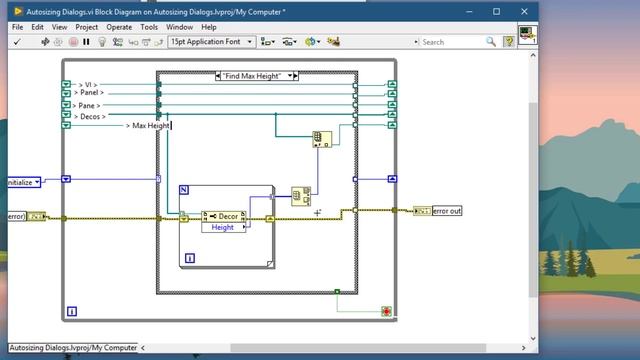Click the Height property on the property node
640x360 pixels.
pos(224,227)
